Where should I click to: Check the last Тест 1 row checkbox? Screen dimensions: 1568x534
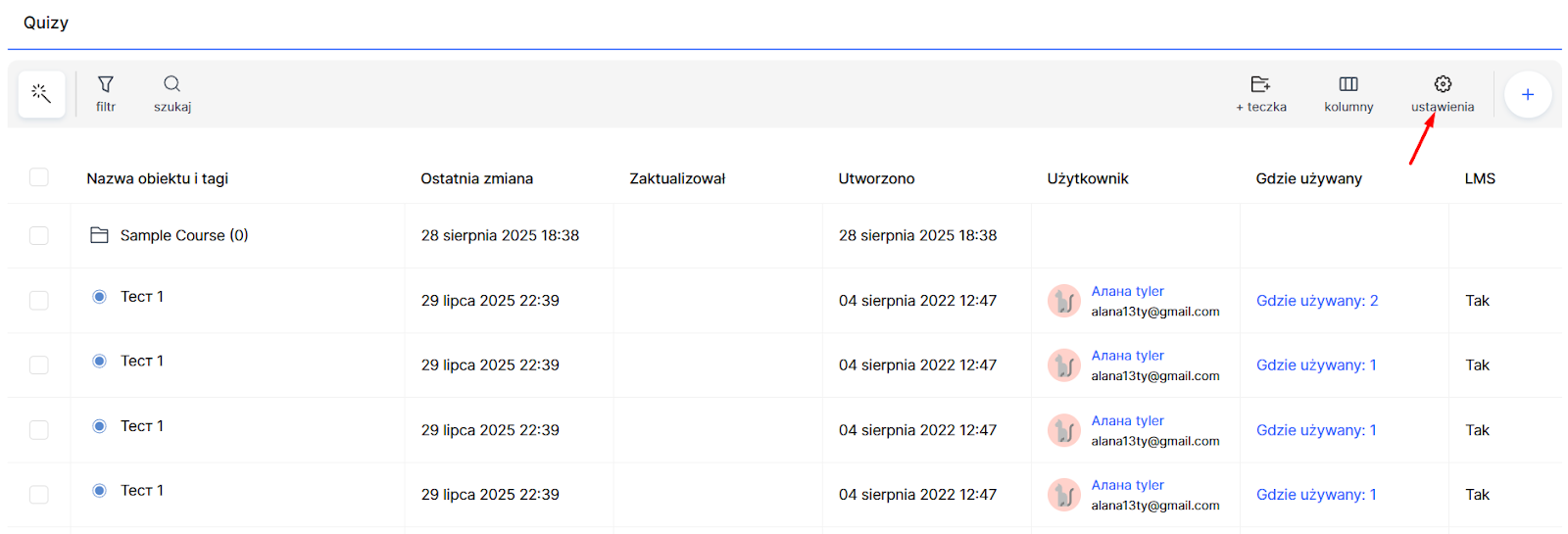[39, 494]
